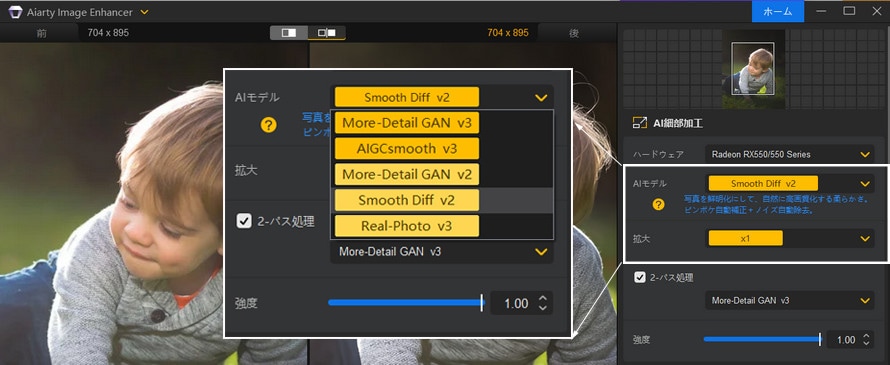Choose More-Detail GAN v3 at the top of the open list
This screenshot has height=365, width=890.
[x=407, y=123]
